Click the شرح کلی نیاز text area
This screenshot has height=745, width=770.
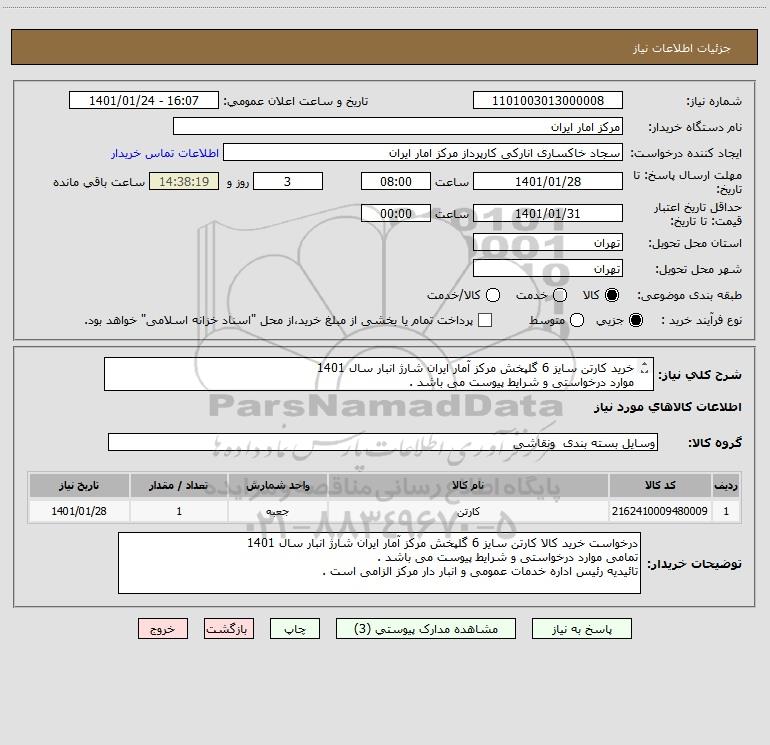pos(379,375)
